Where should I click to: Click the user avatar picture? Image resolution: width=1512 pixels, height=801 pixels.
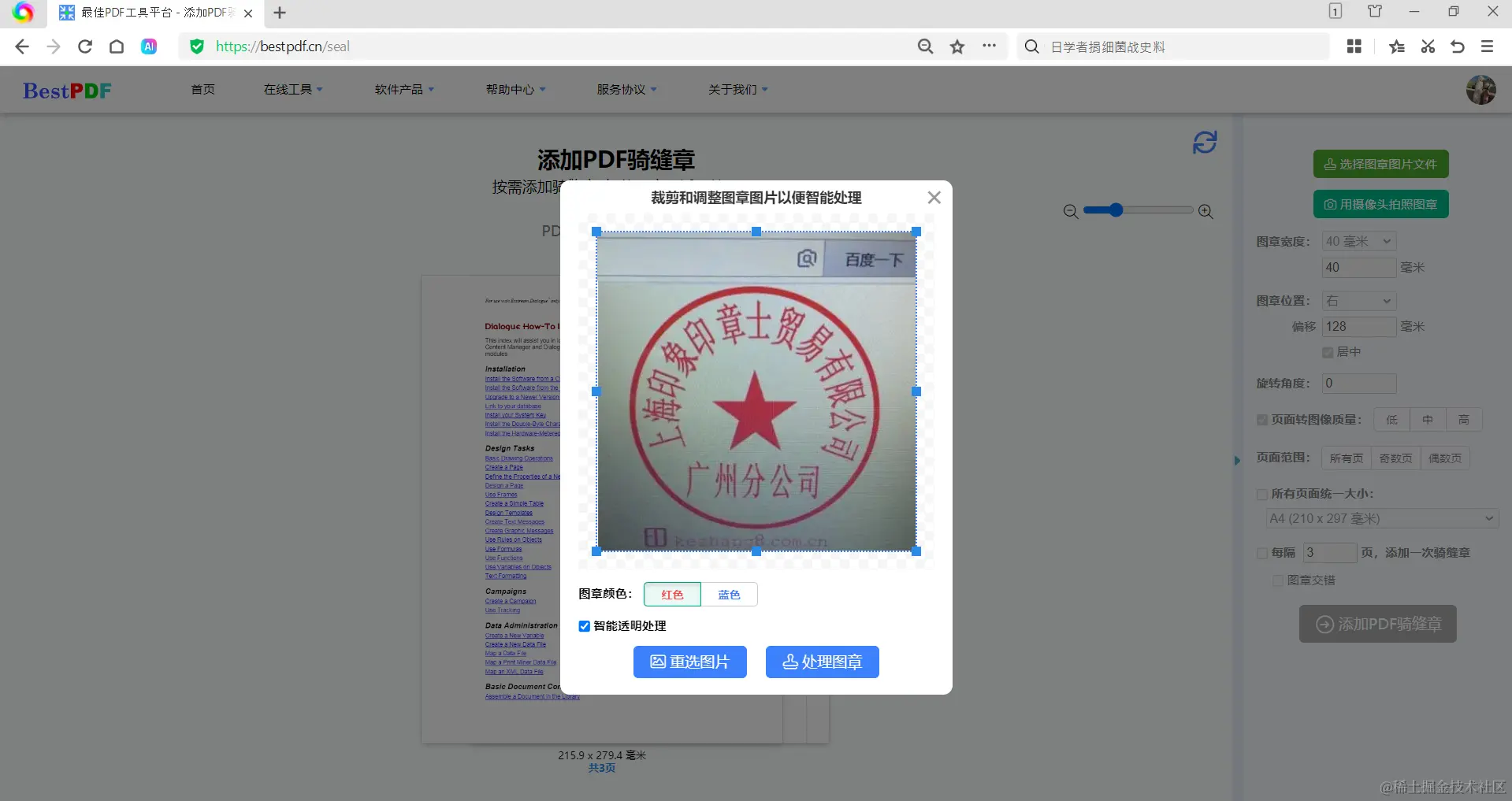point(1481,90)
